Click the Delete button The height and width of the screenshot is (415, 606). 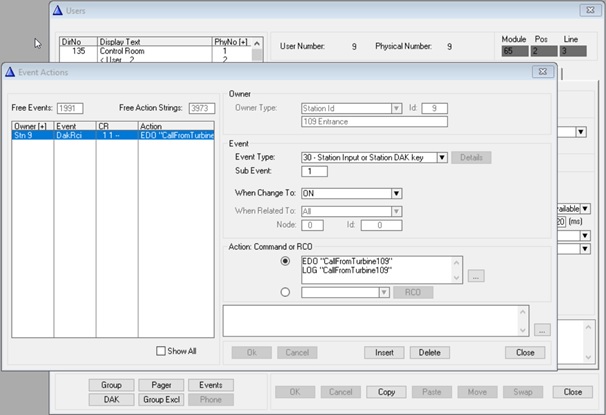[429, 352]
